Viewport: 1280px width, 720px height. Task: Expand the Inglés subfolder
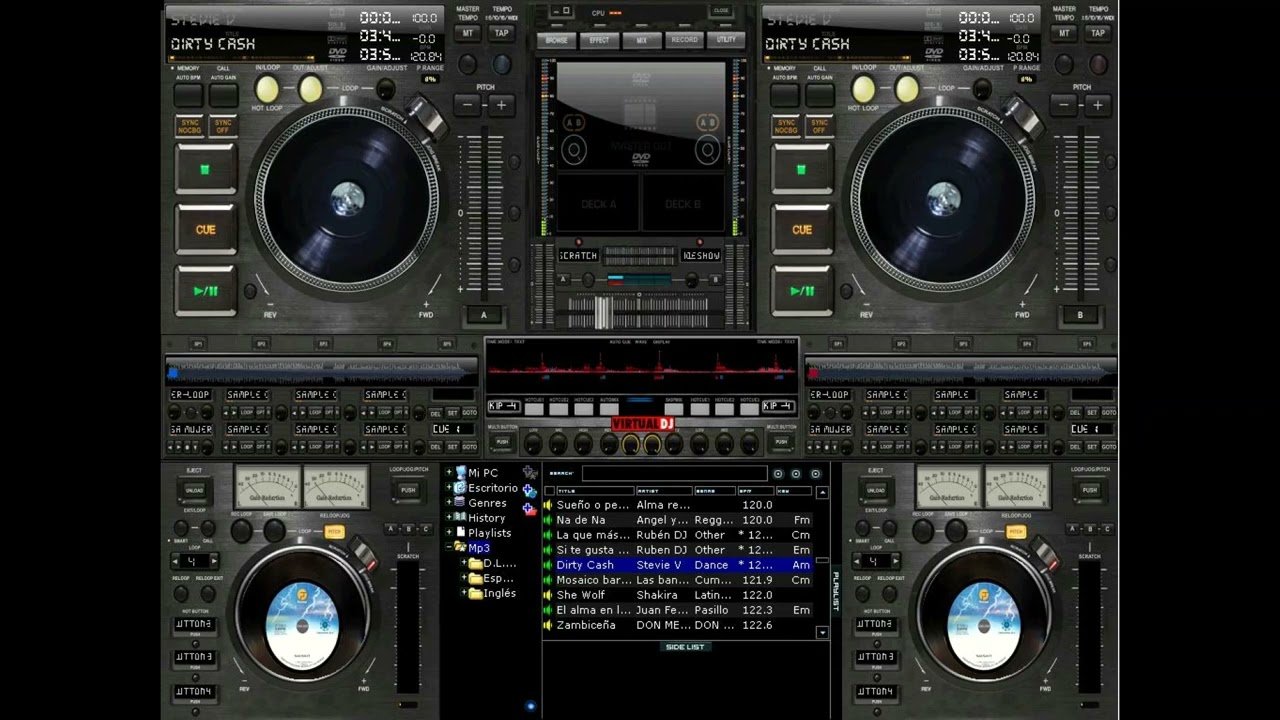[x=465, y=593]
